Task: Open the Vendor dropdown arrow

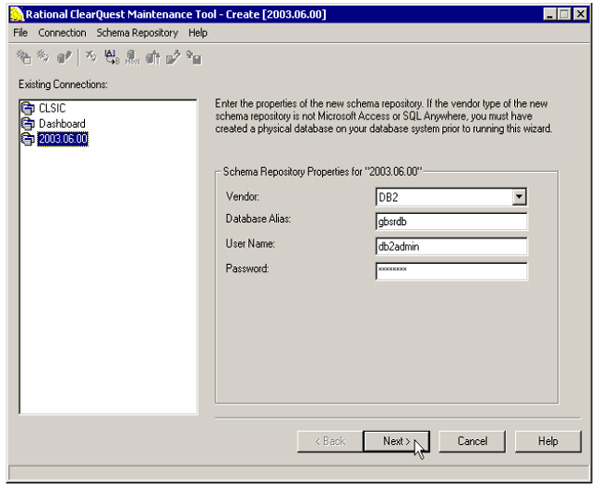Action: pyautogui.click(x=519, y=197)
